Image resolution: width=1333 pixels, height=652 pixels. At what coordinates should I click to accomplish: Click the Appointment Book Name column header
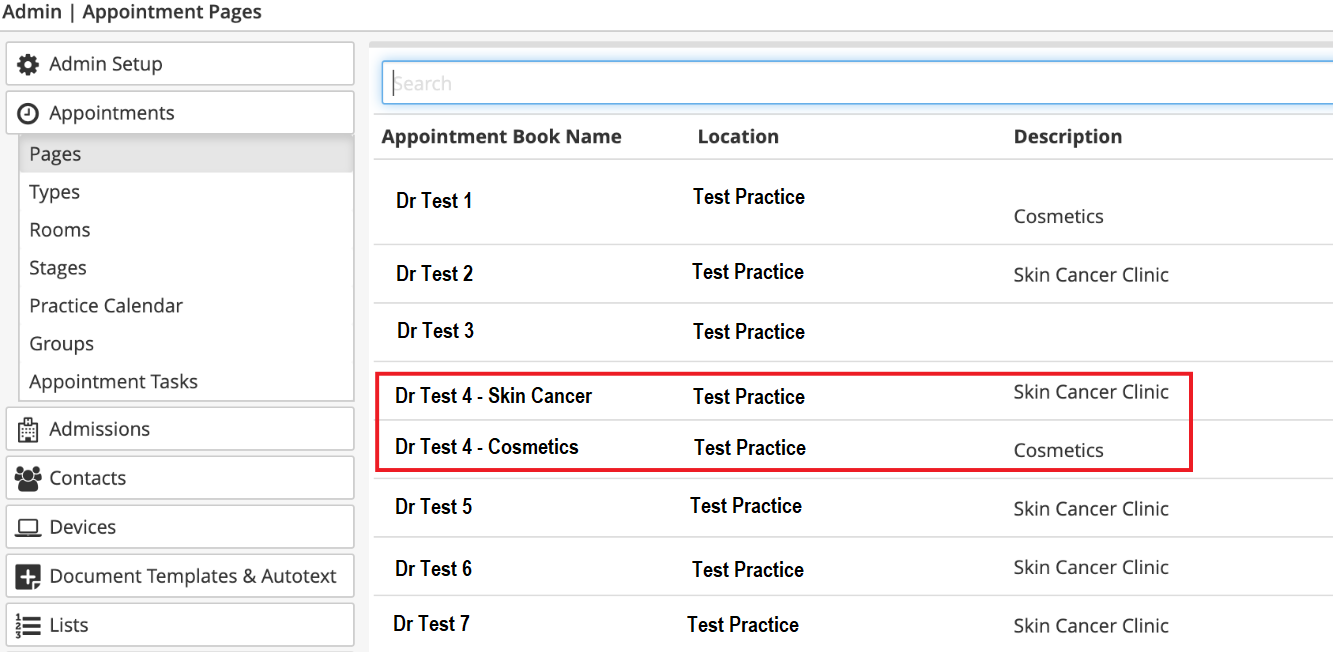click(x=501, y=137)
